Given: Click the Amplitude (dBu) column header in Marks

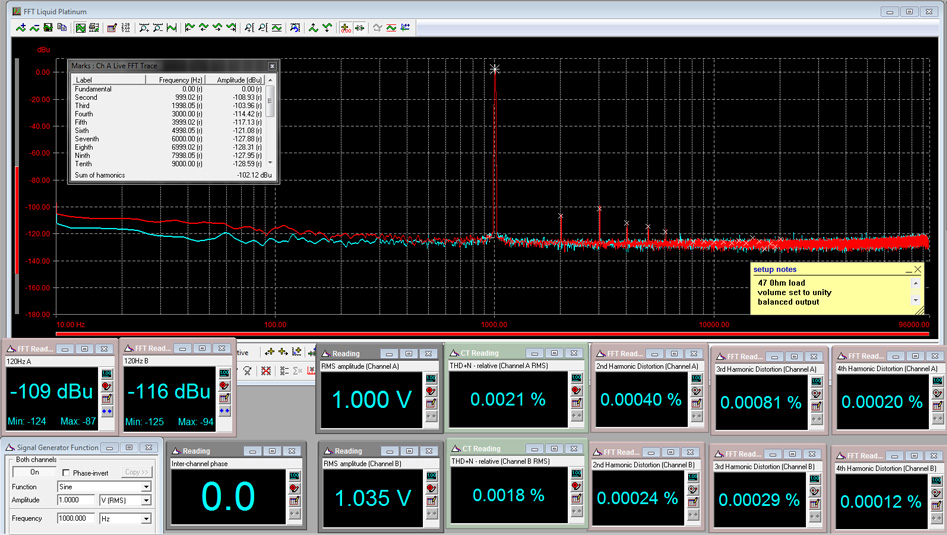Looking at the screenshot, I should click(236, 80).
